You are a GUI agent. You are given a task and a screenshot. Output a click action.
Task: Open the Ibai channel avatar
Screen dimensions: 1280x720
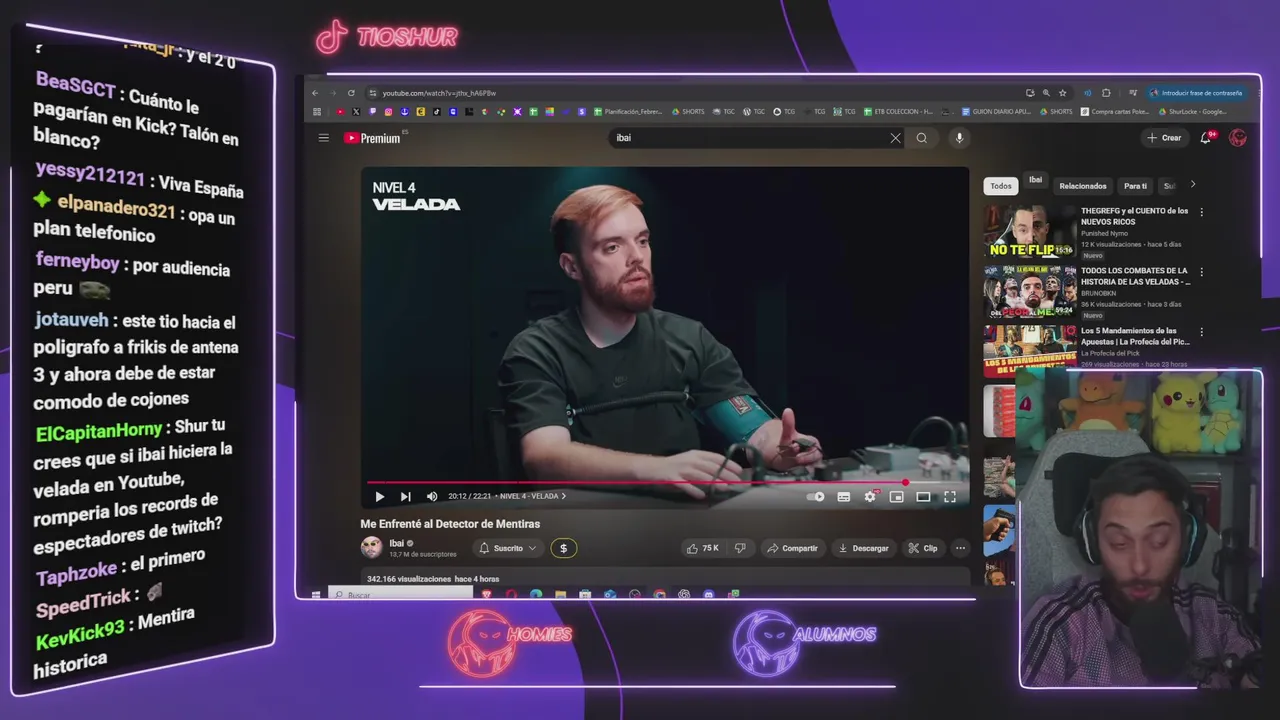click(x=371, y=547)
